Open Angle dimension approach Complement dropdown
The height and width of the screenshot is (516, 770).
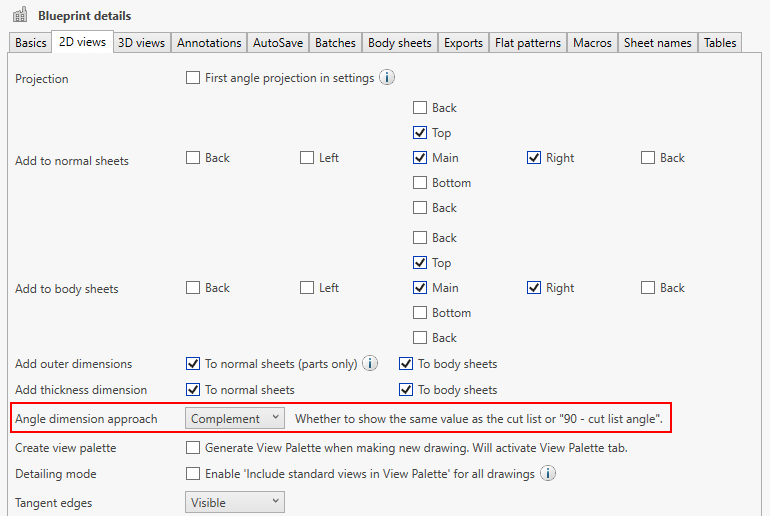[x=235, y=419]
